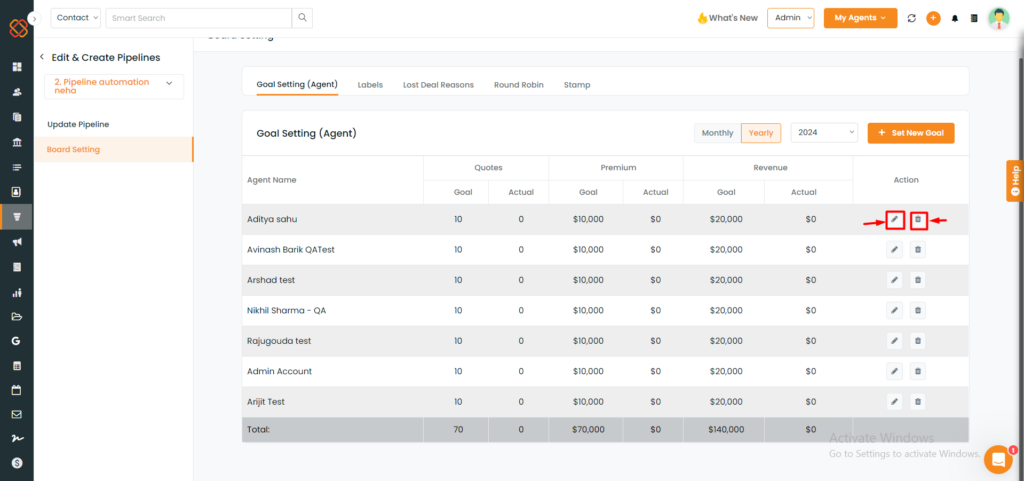Delete Rajugouda test goal

918,341
